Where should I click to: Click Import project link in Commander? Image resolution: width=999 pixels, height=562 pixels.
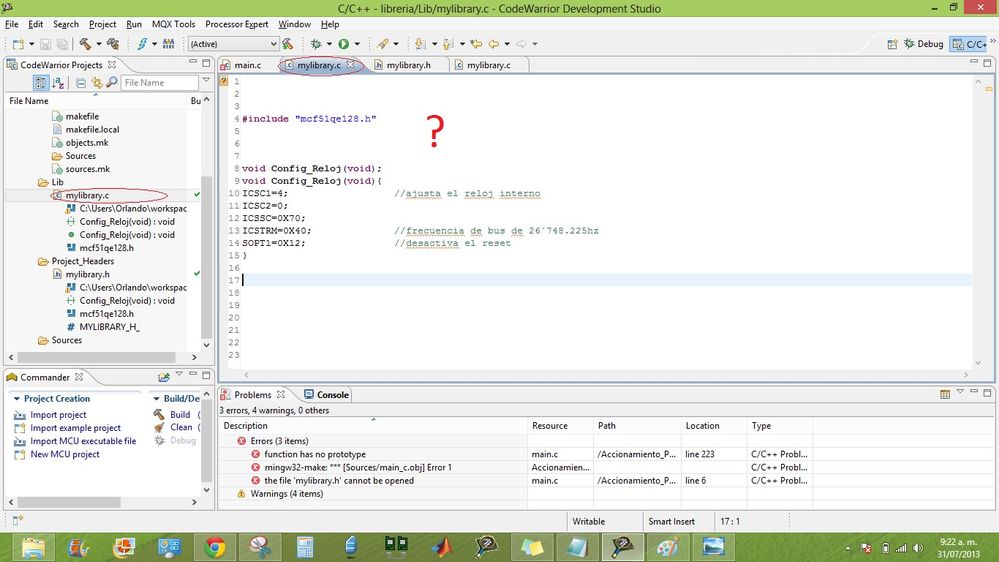tap(58, 415)
